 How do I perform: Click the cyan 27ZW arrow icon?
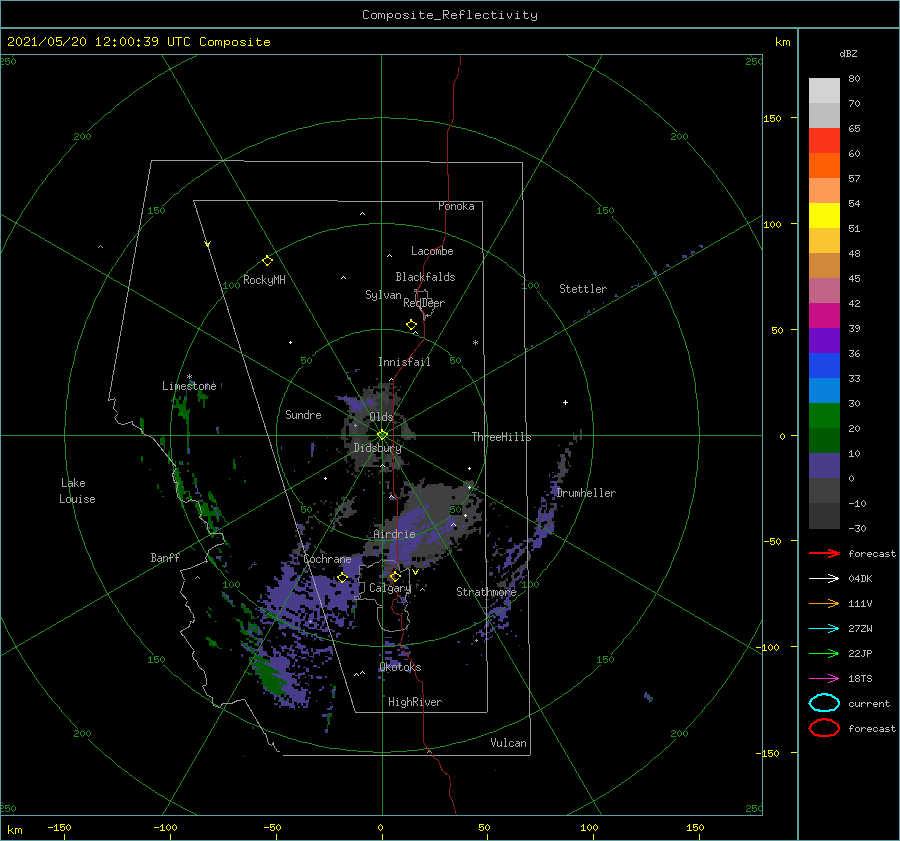[824, 629]
